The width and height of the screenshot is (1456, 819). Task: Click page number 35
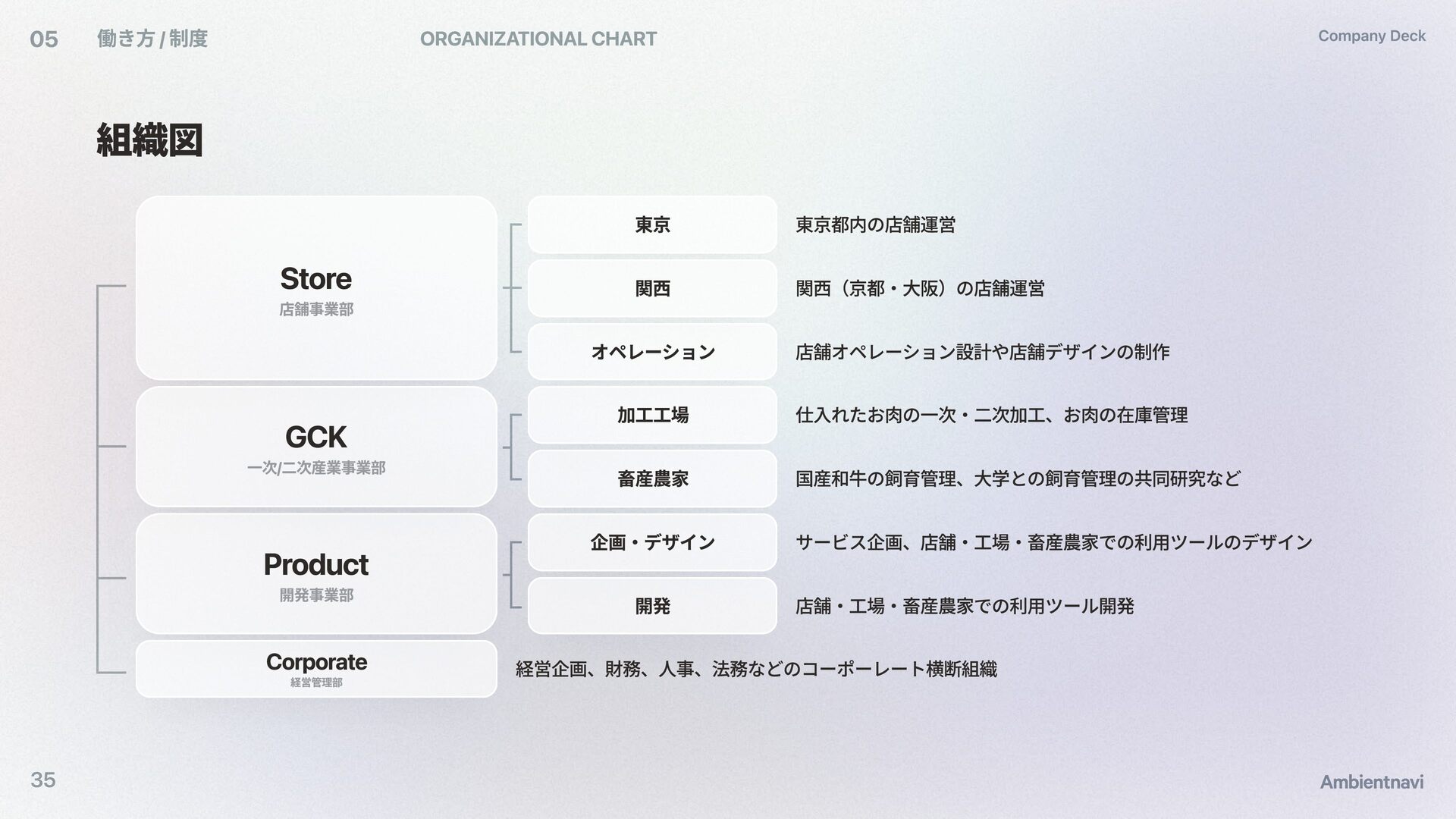point(43,780)
